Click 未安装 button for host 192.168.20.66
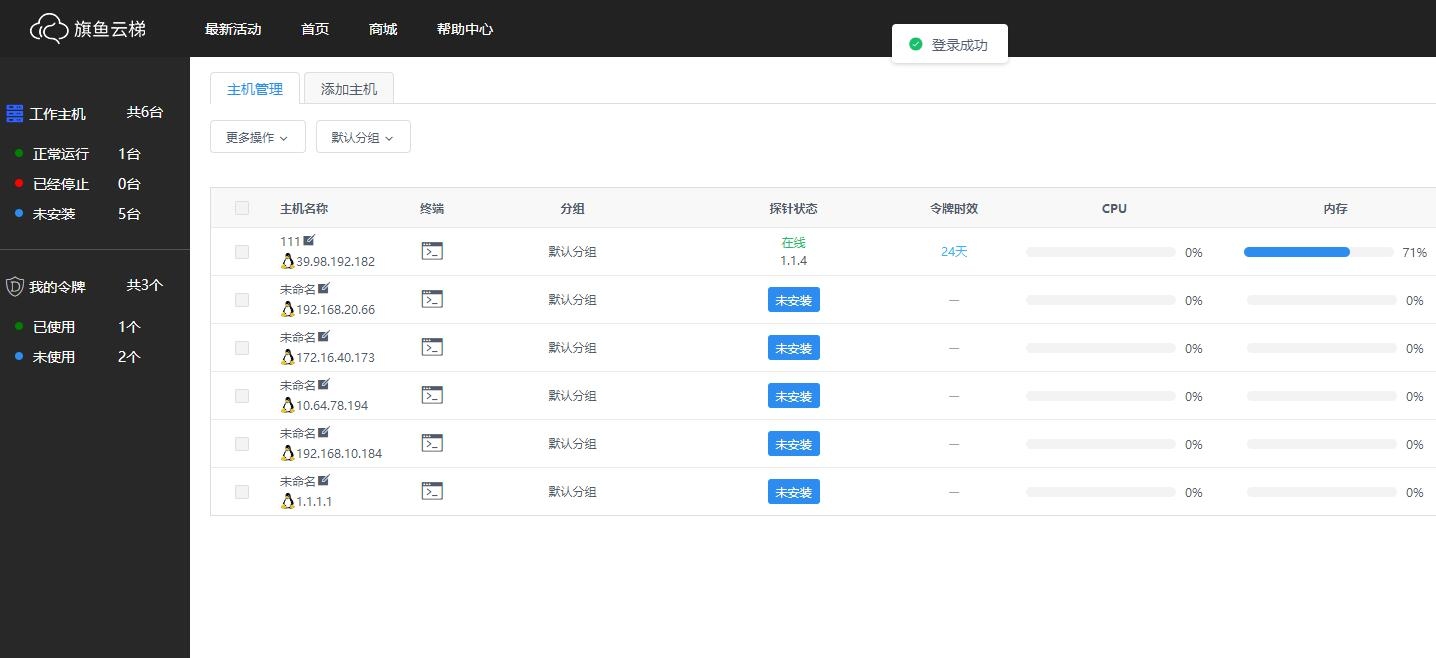Image resolution: width=1436 pixels, height=658 pixels. pos(793,300)
